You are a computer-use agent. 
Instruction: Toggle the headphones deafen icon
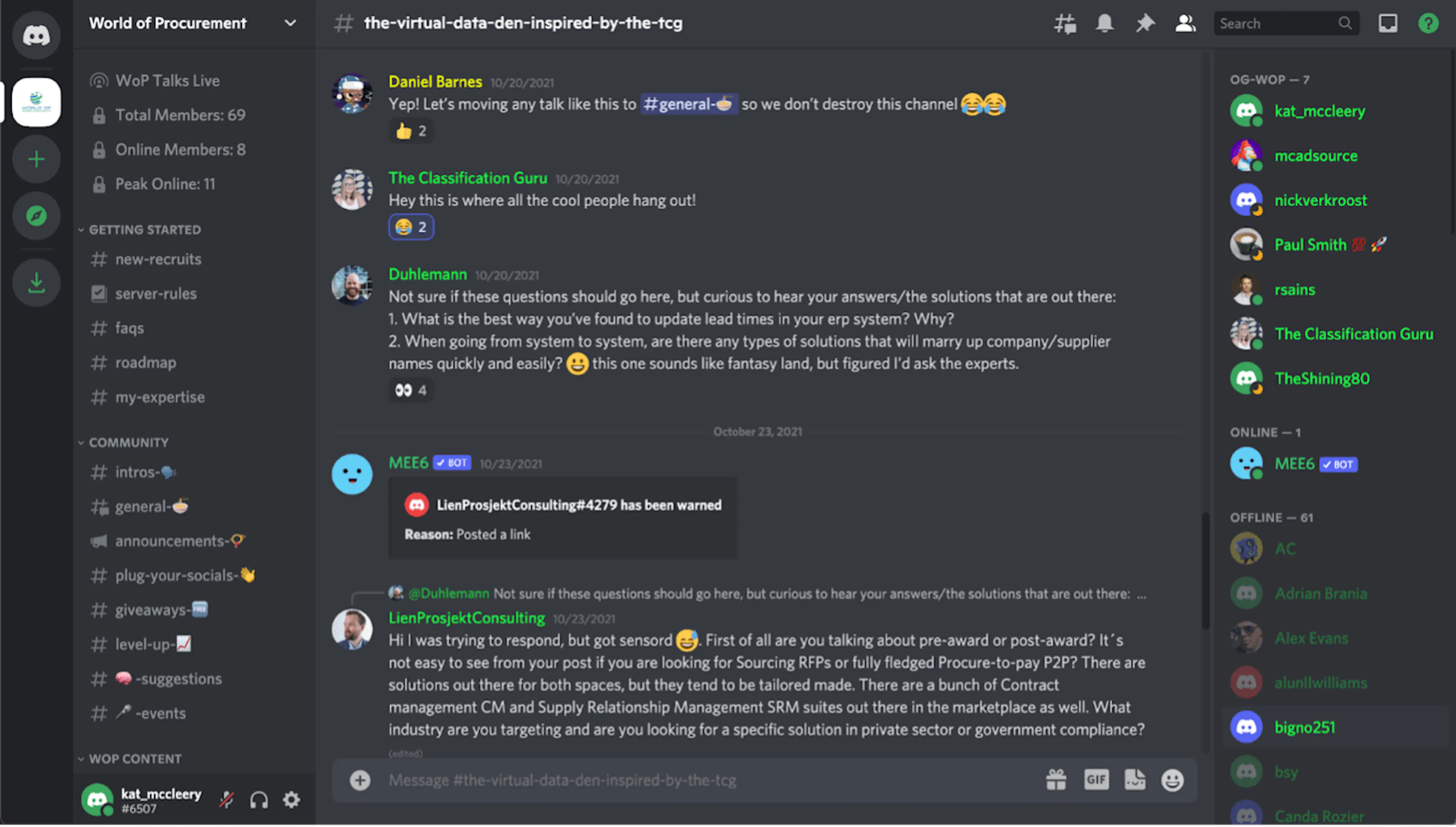[259, 800]
